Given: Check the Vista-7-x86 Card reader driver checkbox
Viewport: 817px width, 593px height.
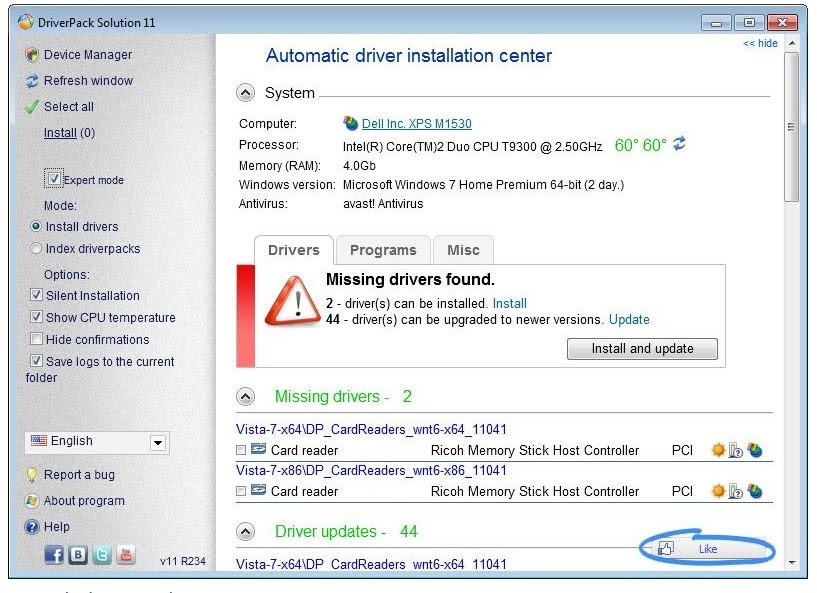Looking at the screenshot, I should click(241, 491).
